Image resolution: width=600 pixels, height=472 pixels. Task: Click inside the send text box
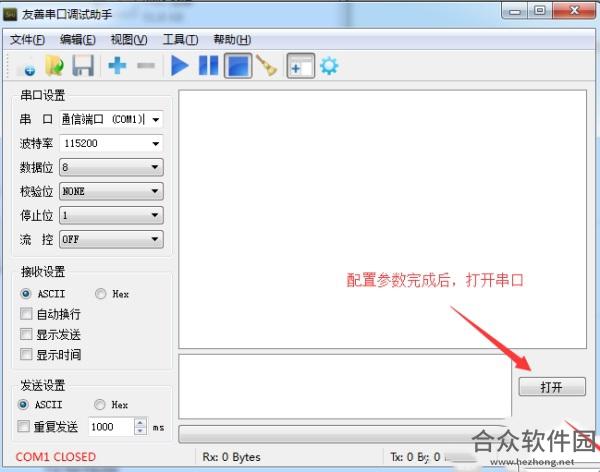click(345, 386)
